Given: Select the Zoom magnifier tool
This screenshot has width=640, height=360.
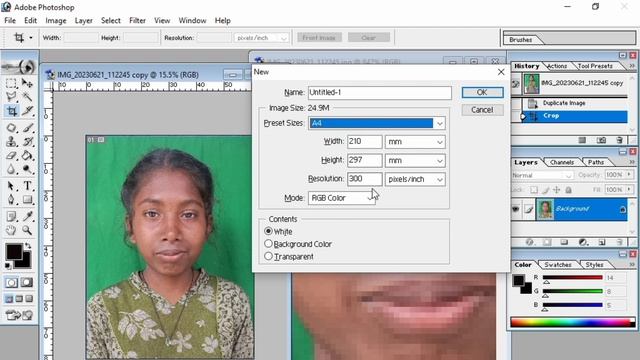Looking at the screenshot, I should tap(27, 230).
